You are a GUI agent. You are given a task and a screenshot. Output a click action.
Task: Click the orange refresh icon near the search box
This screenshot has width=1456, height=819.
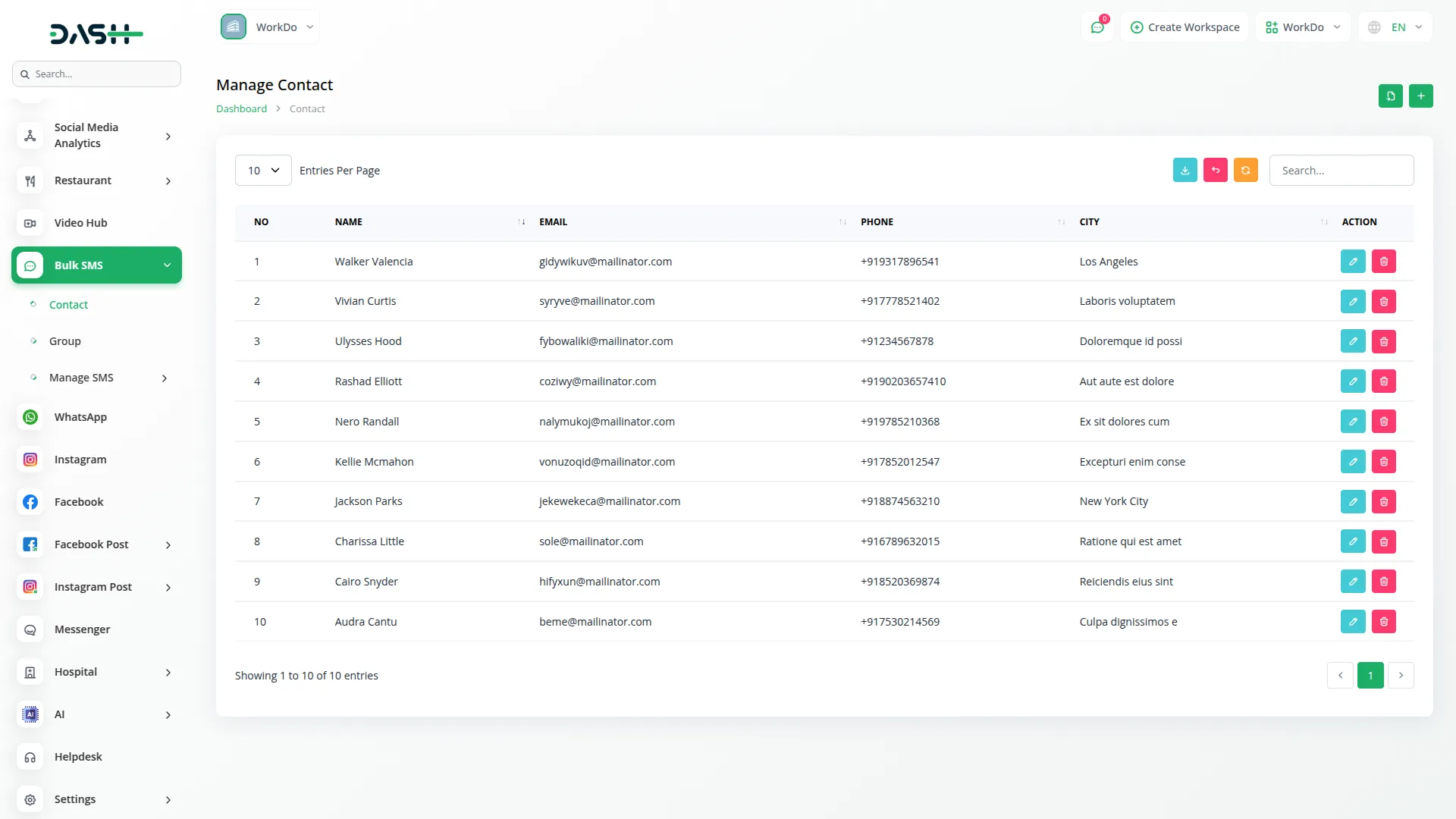tap(1245, 170)
